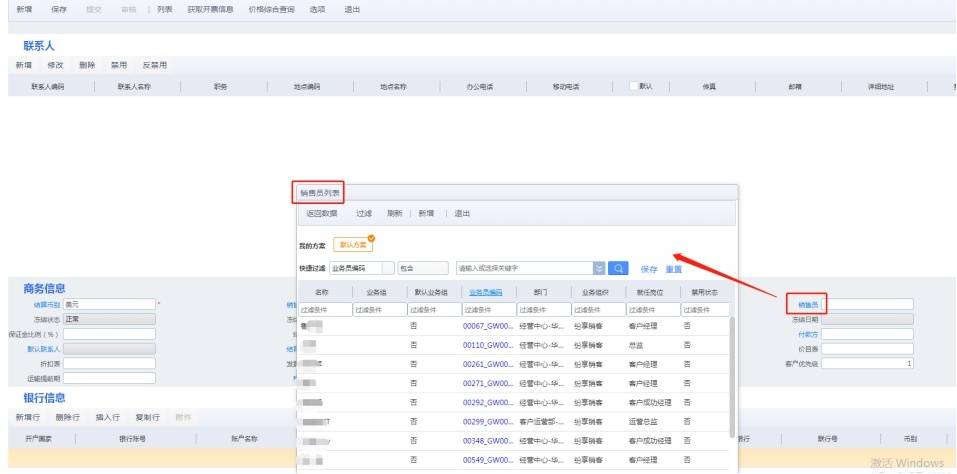Click 刷新 in the salesperson list toolbar
The image size is (957, 474).
[394, 214]
